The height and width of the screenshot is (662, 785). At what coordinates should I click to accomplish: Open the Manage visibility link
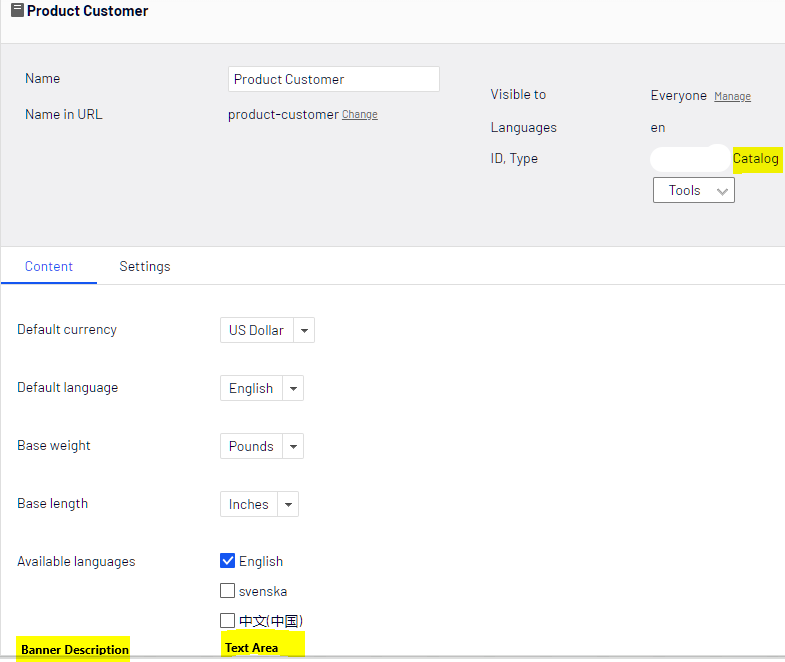732,97
